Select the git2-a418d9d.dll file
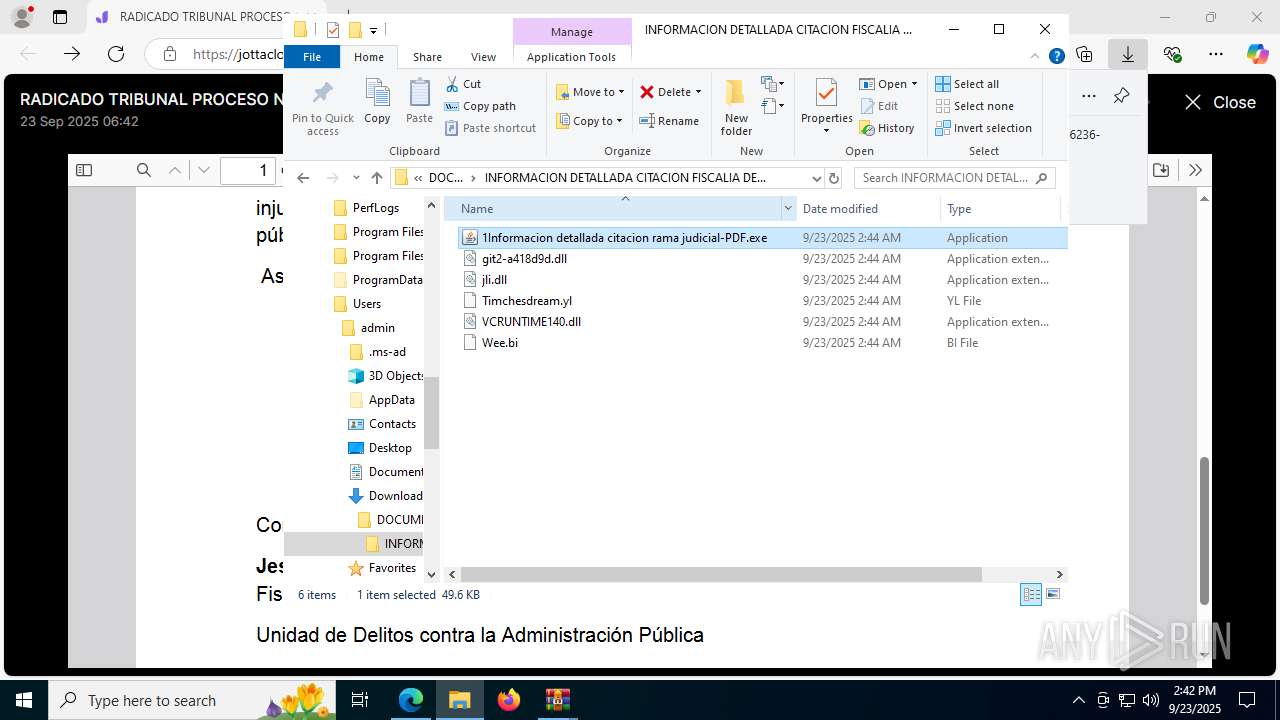Image resolution: width=1280 pixels, height=720 pixels. 524,259
